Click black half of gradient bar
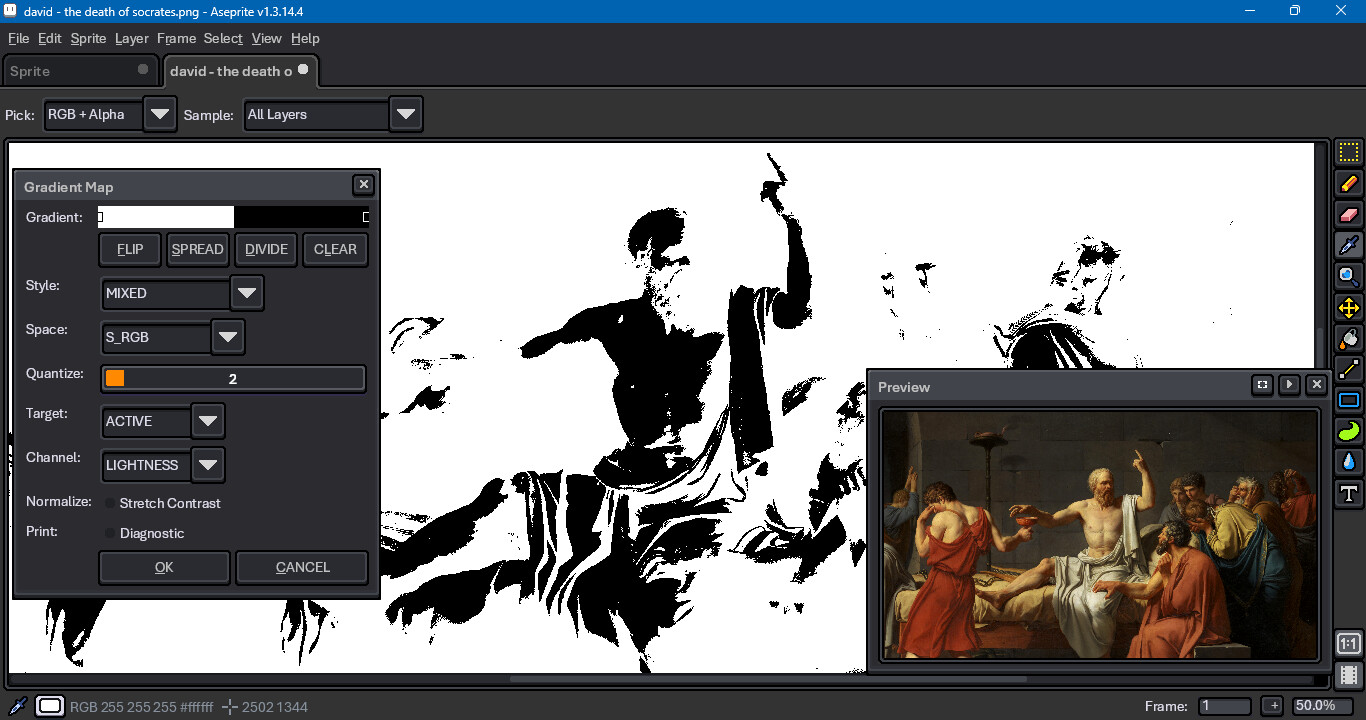 (x=301, y=217)
